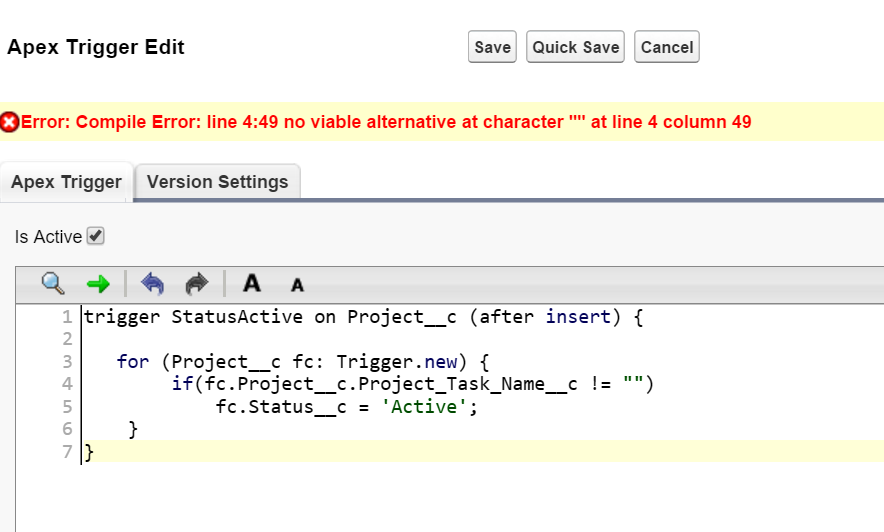Open the code search magnifier tool
The image size is (884, 532).
tap(53, 283)
